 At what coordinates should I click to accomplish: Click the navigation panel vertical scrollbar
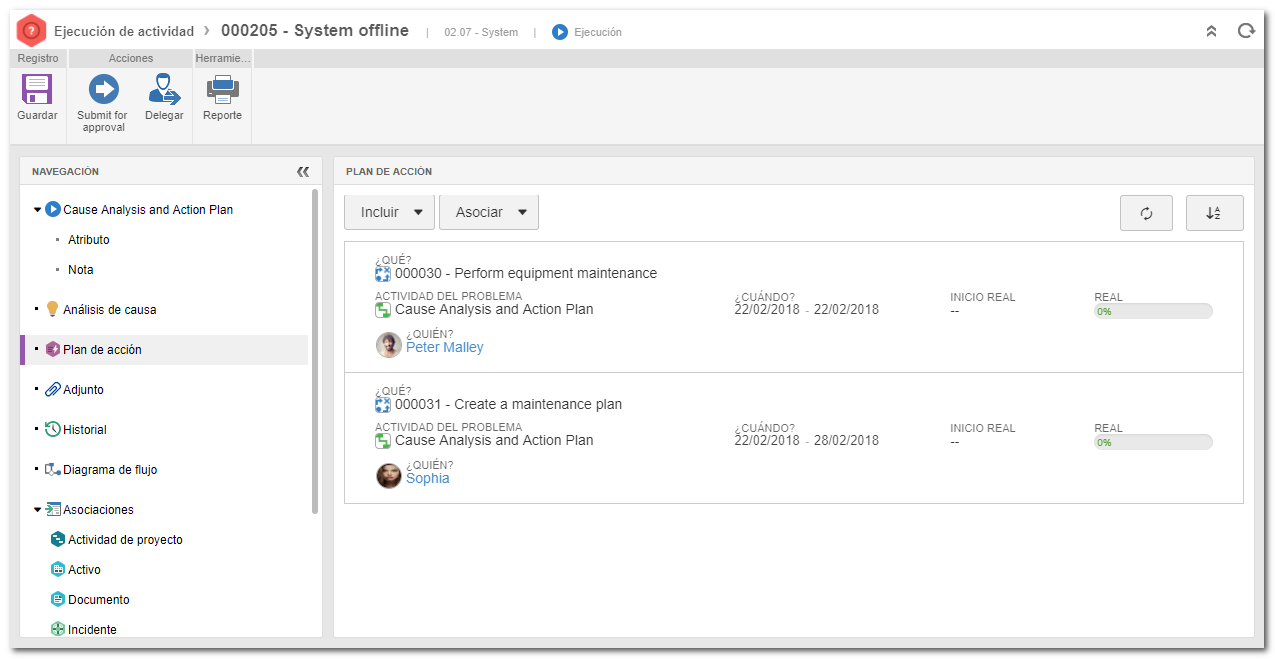(x=316, y=351)
